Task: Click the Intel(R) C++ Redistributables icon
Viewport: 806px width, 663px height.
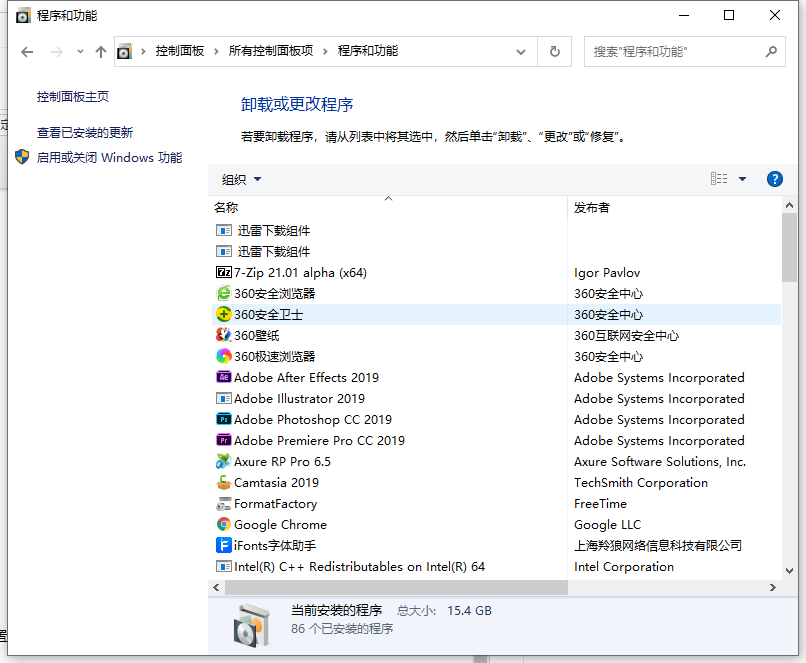Action: point(224,566)
